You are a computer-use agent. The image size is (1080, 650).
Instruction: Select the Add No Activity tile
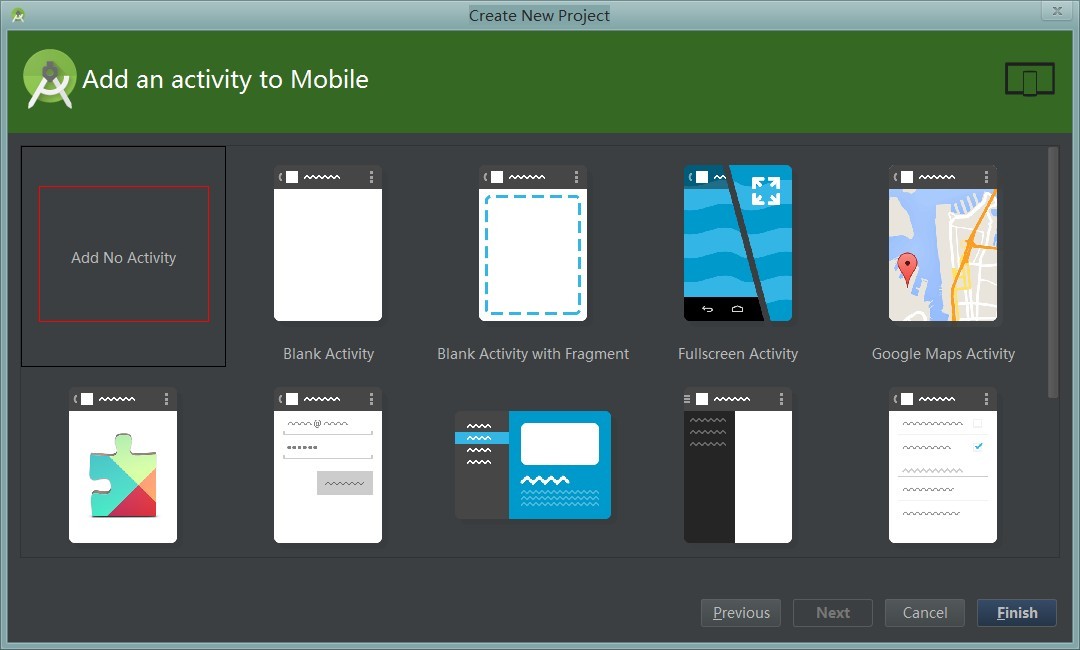tap(124, 256)
